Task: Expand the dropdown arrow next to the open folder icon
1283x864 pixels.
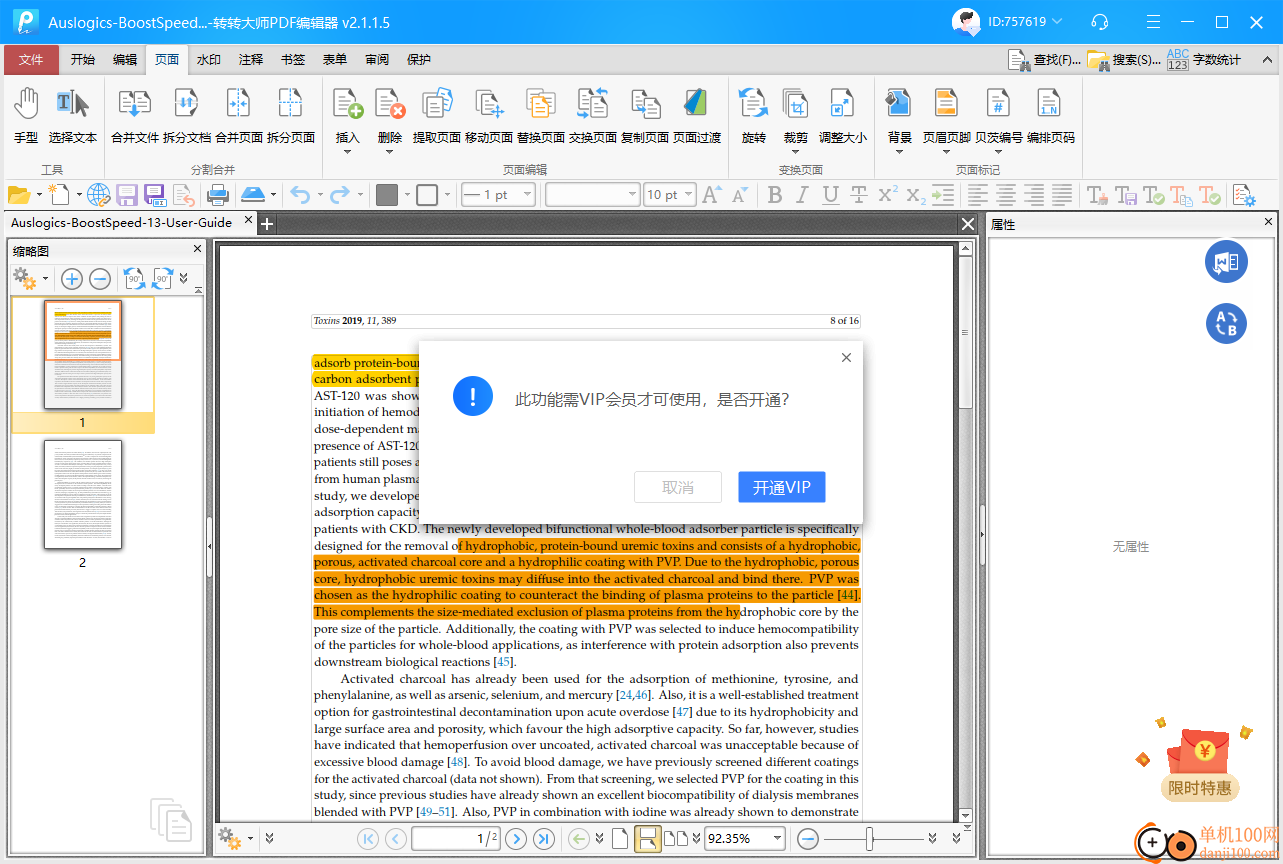Action: tap(39, 195)
